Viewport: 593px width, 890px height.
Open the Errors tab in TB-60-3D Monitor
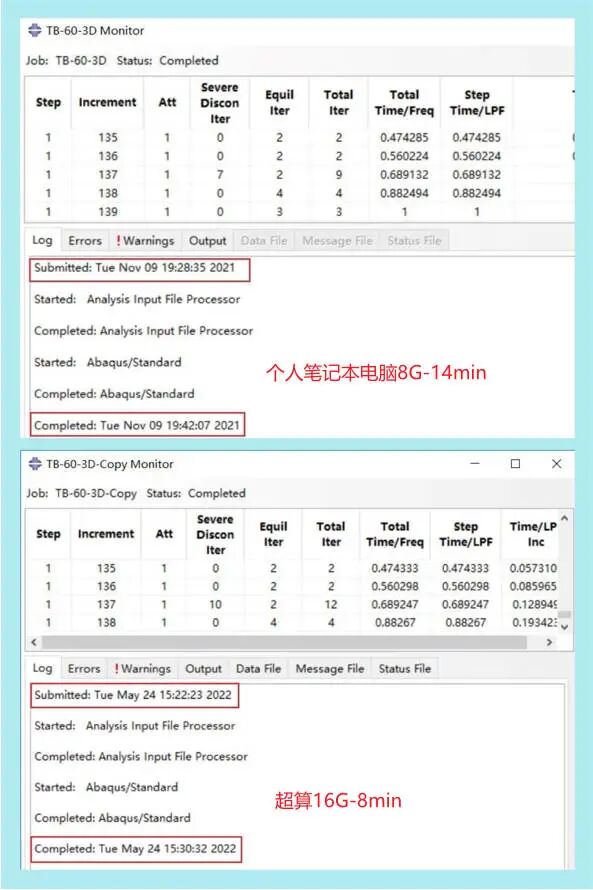(85, 241)
